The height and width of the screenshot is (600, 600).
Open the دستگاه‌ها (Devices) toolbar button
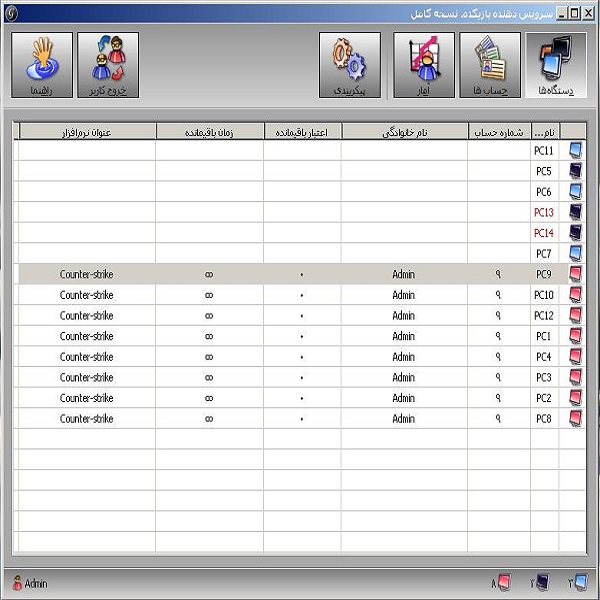click(x=556, y=65)
